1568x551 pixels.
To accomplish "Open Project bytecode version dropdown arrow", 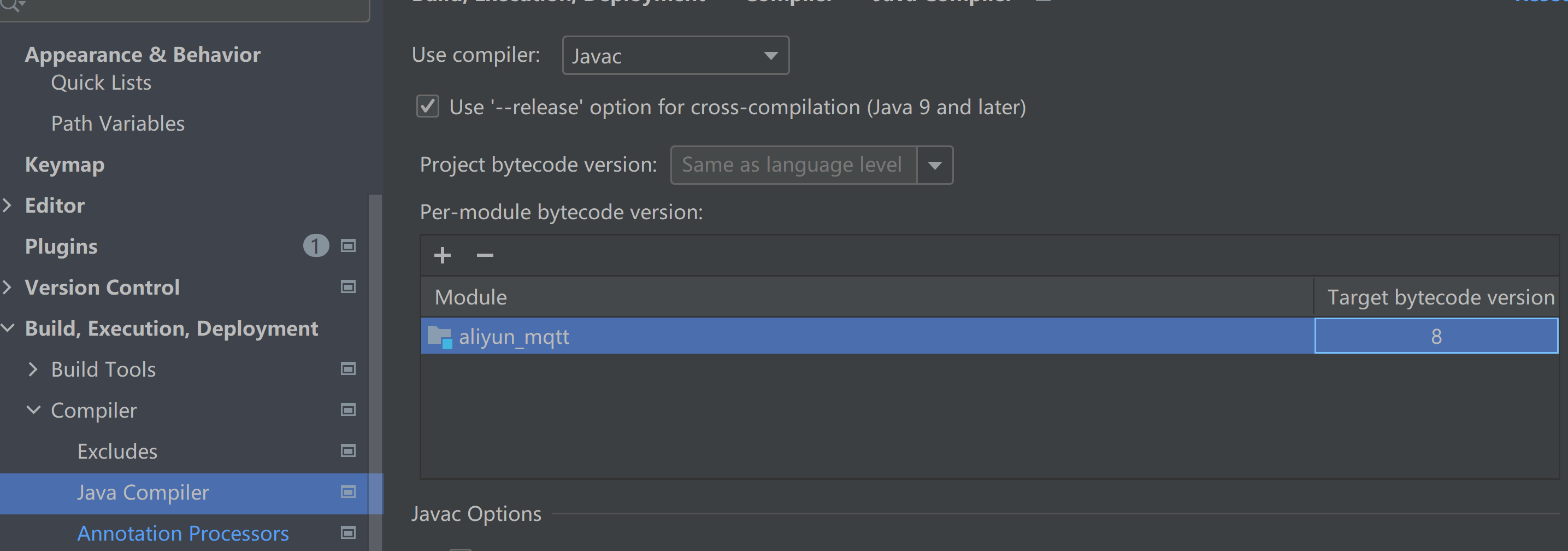I will [x=934, y=165].
